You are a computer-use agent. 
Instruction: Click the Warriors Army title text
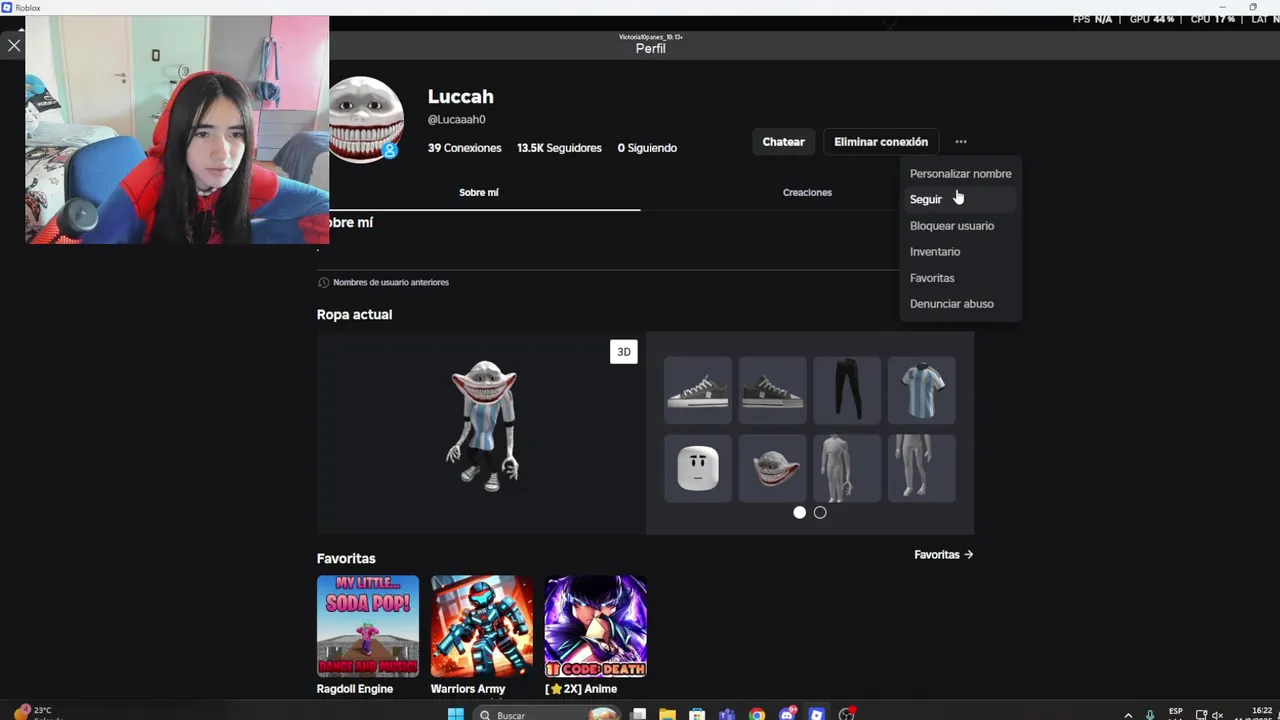(468, 689)
